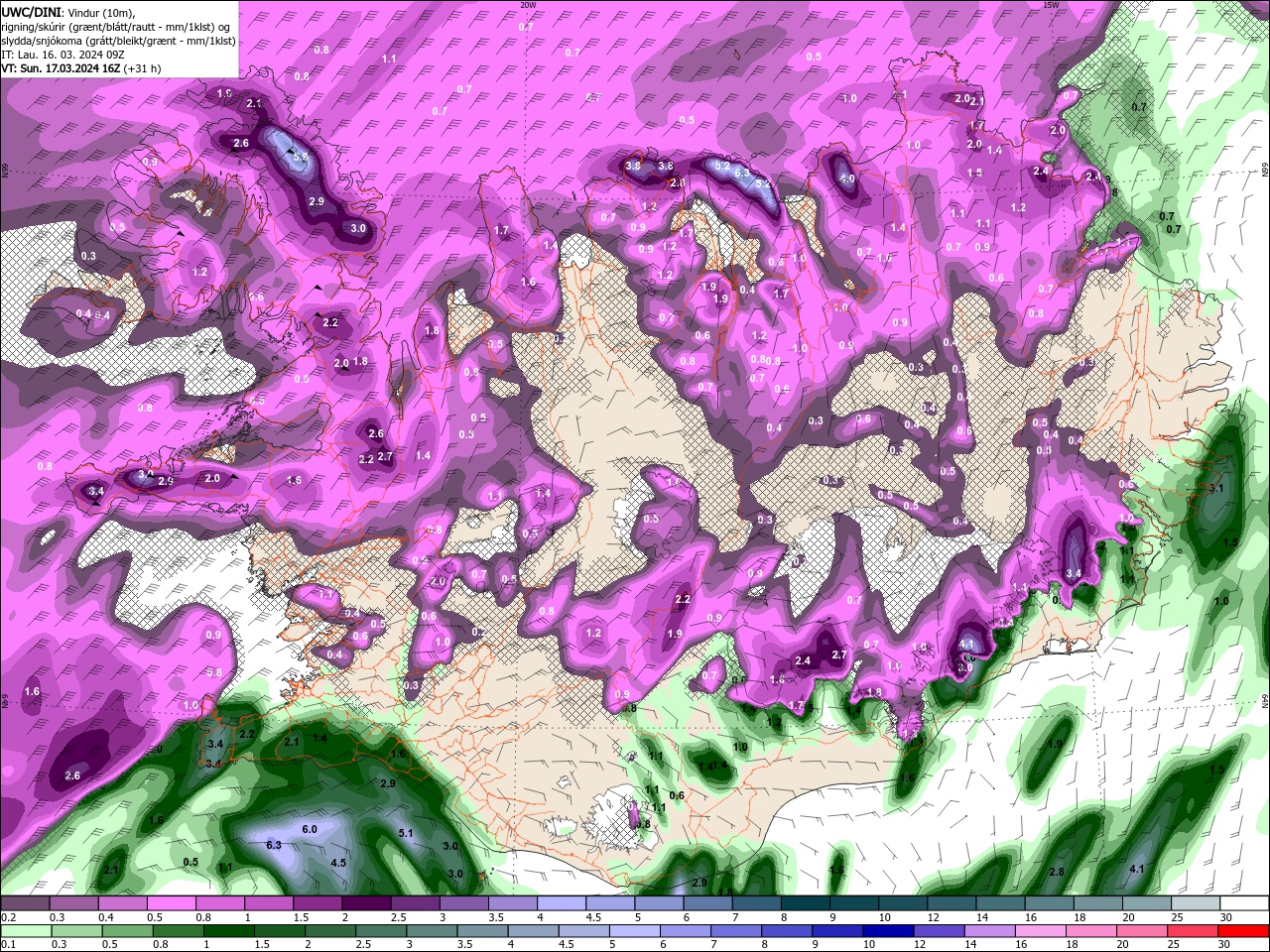Screen dimensions: 1270x952
Task: Pick upper scale swatch between 14 and 16
Action: (x=1001, y=904)
